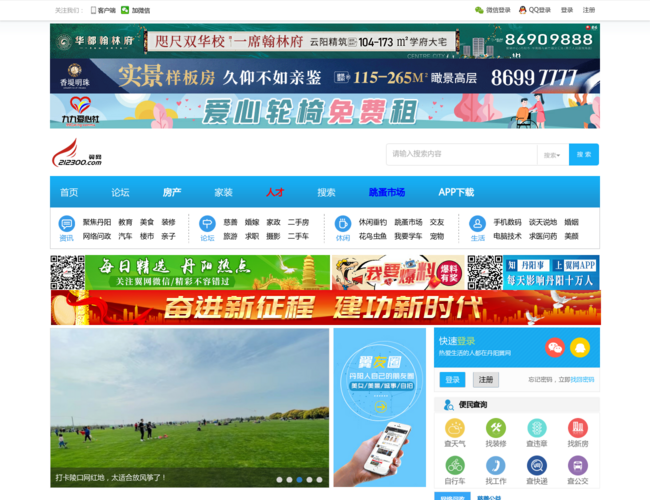Open the 二手房 category link
650x500 pixels.
tap(298, 222)
